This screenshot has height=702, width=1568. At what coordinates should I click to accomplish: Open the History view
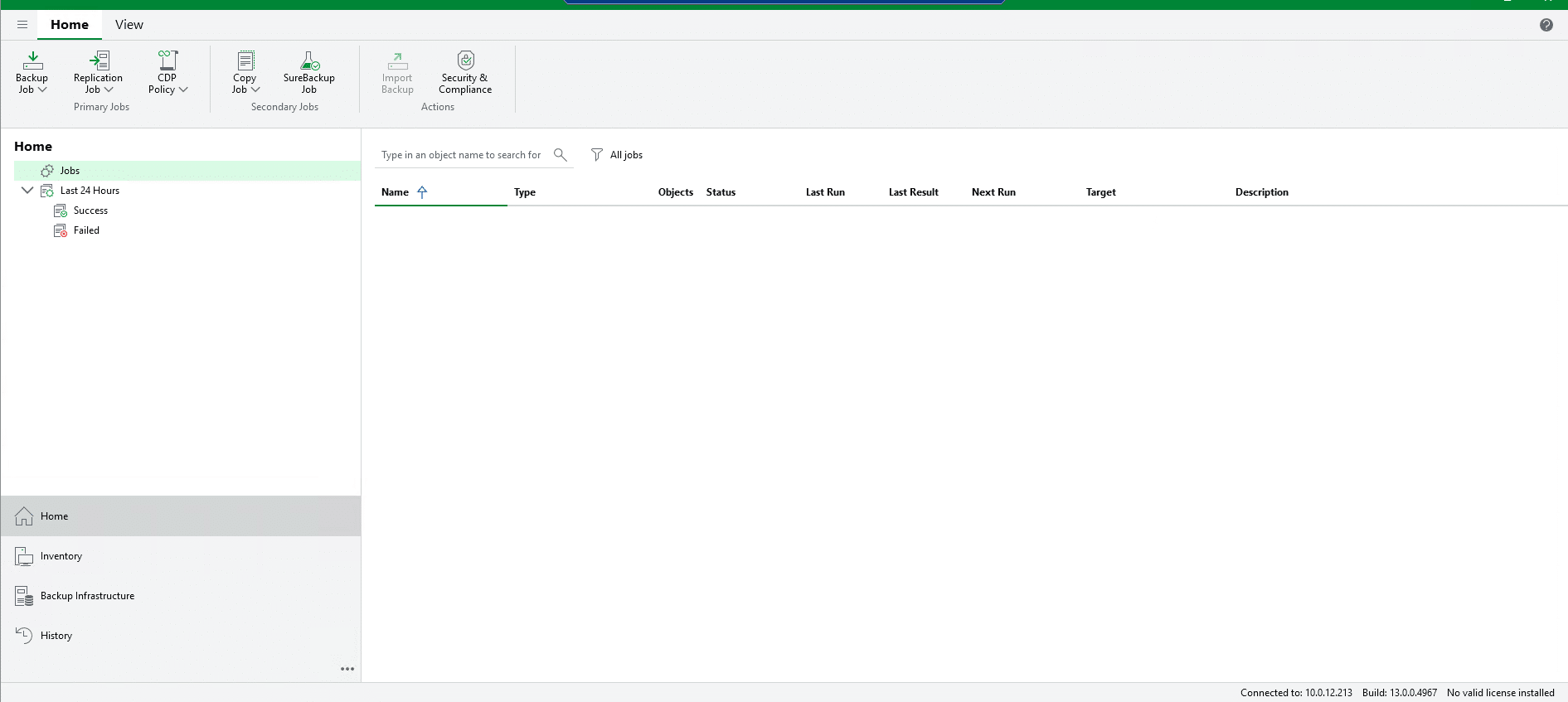56,636
